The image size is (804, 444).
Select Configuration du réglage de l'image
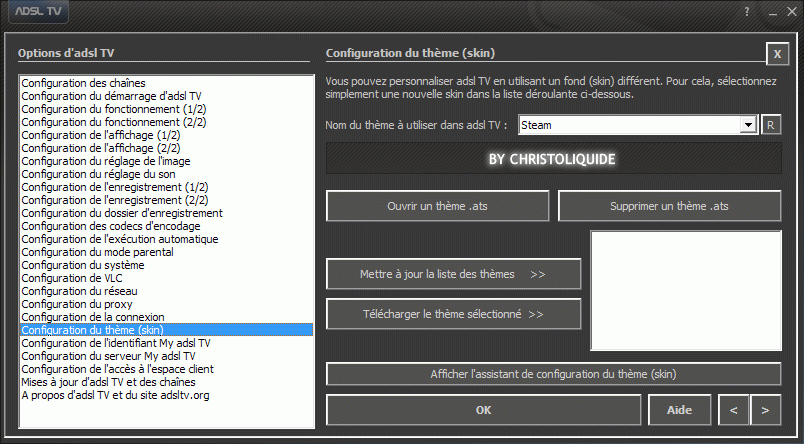(x=166, y=161)
